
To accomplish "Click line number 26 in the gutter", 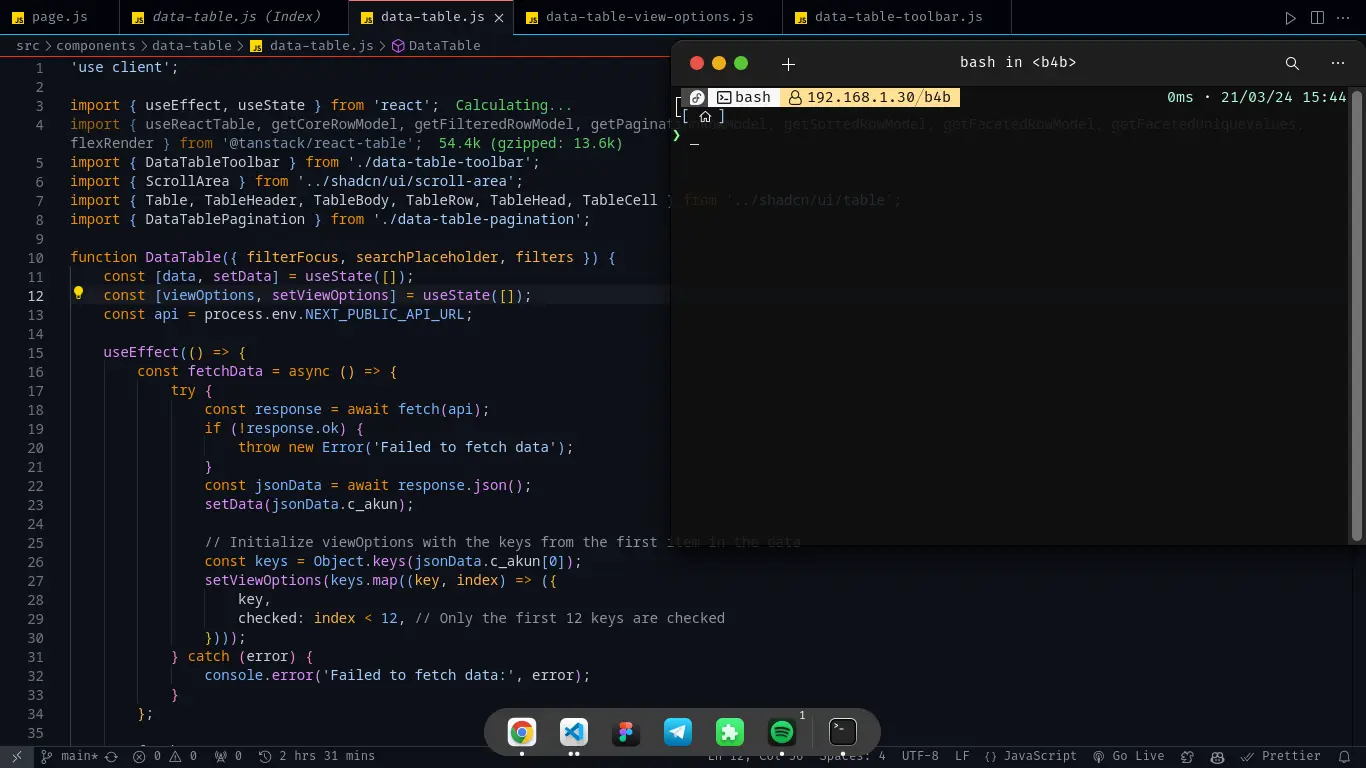I will coord(36,561).
